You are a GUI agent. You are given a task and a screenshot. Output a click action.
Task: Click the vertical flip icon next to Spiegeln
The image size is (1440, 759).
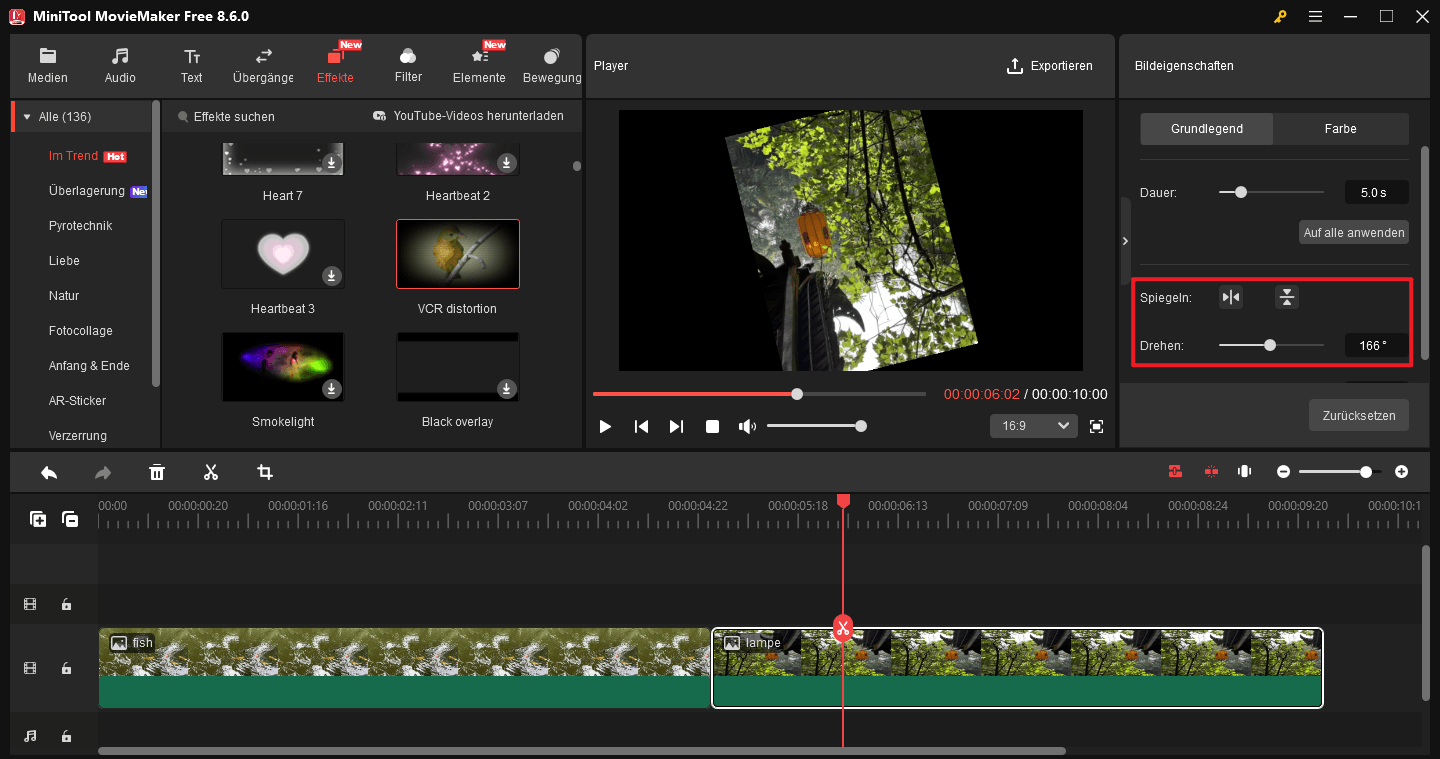(1286, 297)
